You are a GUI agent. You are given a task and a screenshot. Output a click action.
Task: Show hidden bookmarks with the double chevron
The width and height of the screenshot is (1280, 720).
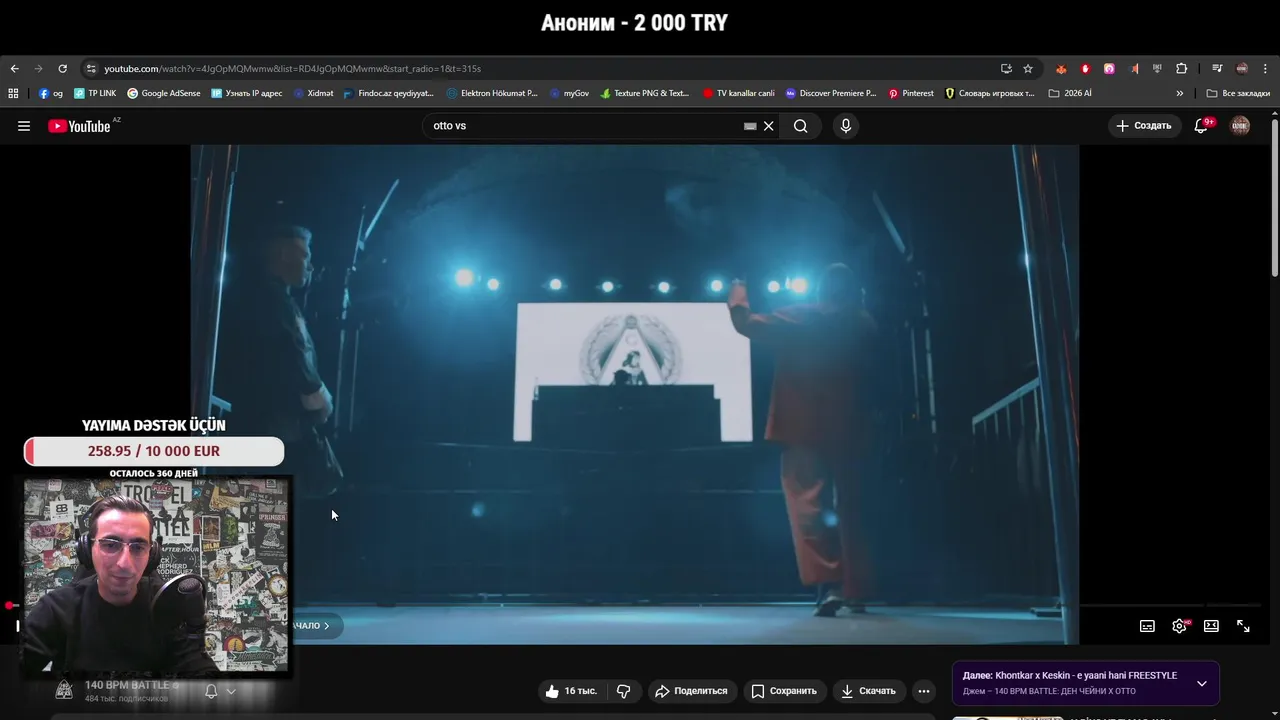click(1180, 93)
